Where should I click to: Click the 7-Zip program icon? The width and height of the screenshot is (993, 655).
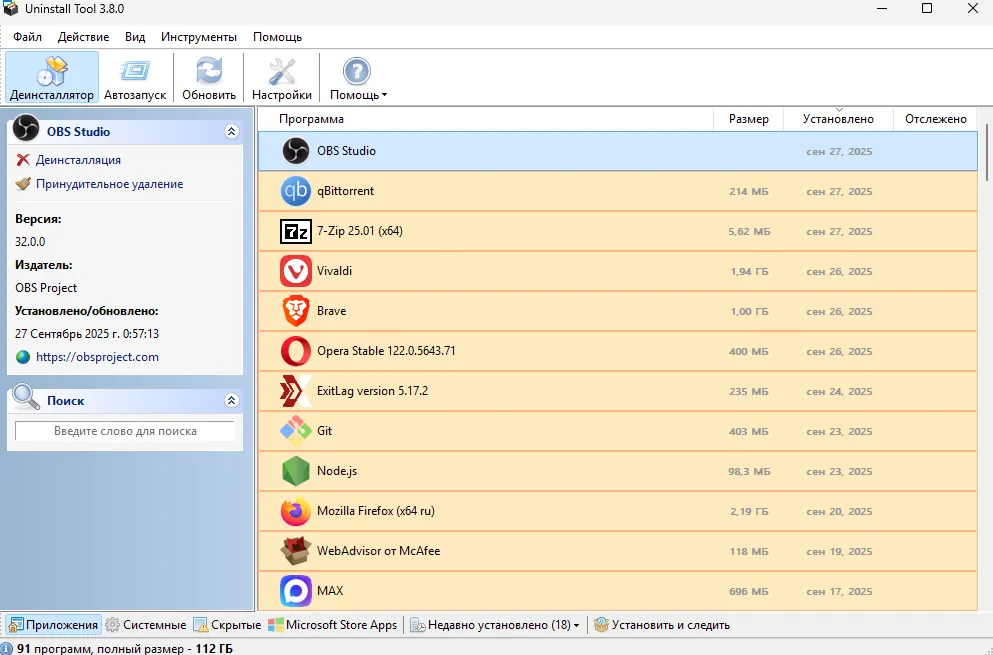pos(296,231)
